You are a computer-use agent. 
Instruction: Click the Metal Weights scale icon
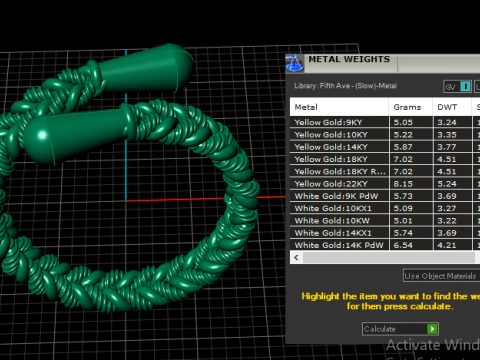295,63
